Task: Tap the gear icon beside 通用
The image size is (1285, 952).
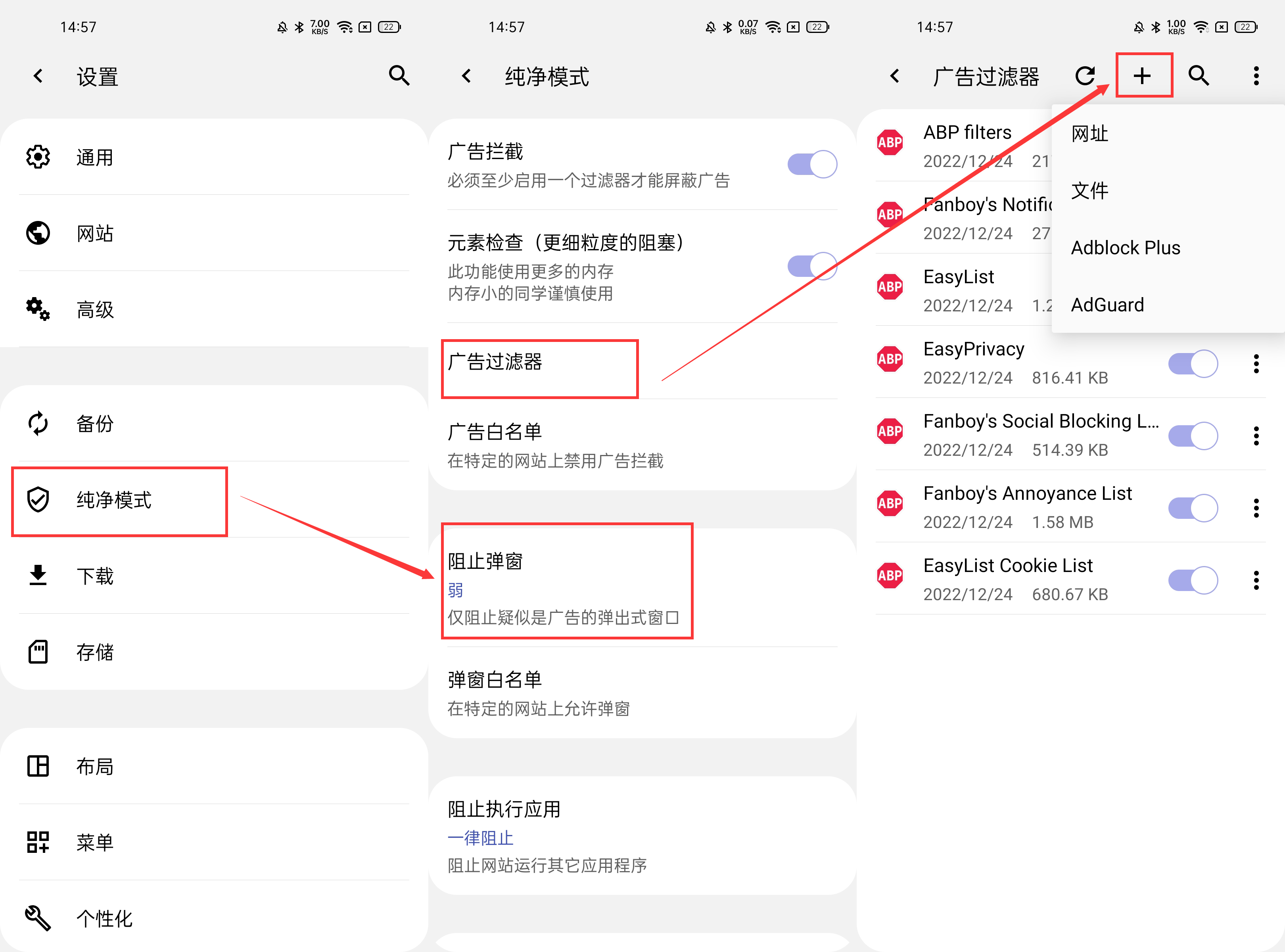Action: (38, 157)
